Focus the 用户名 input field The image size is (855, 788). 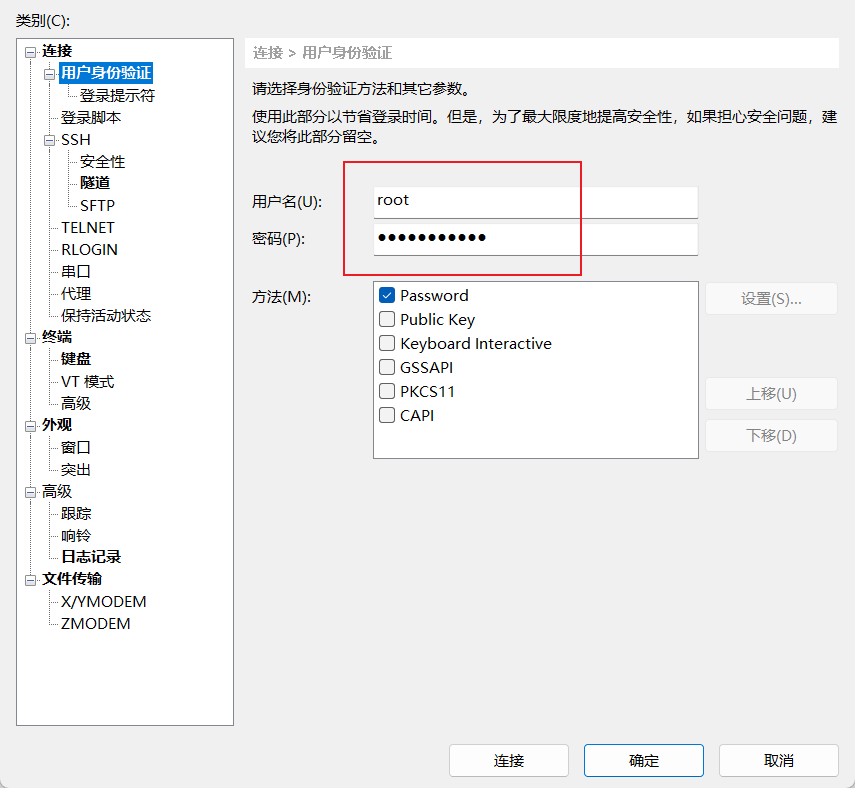tap(535, 202)
